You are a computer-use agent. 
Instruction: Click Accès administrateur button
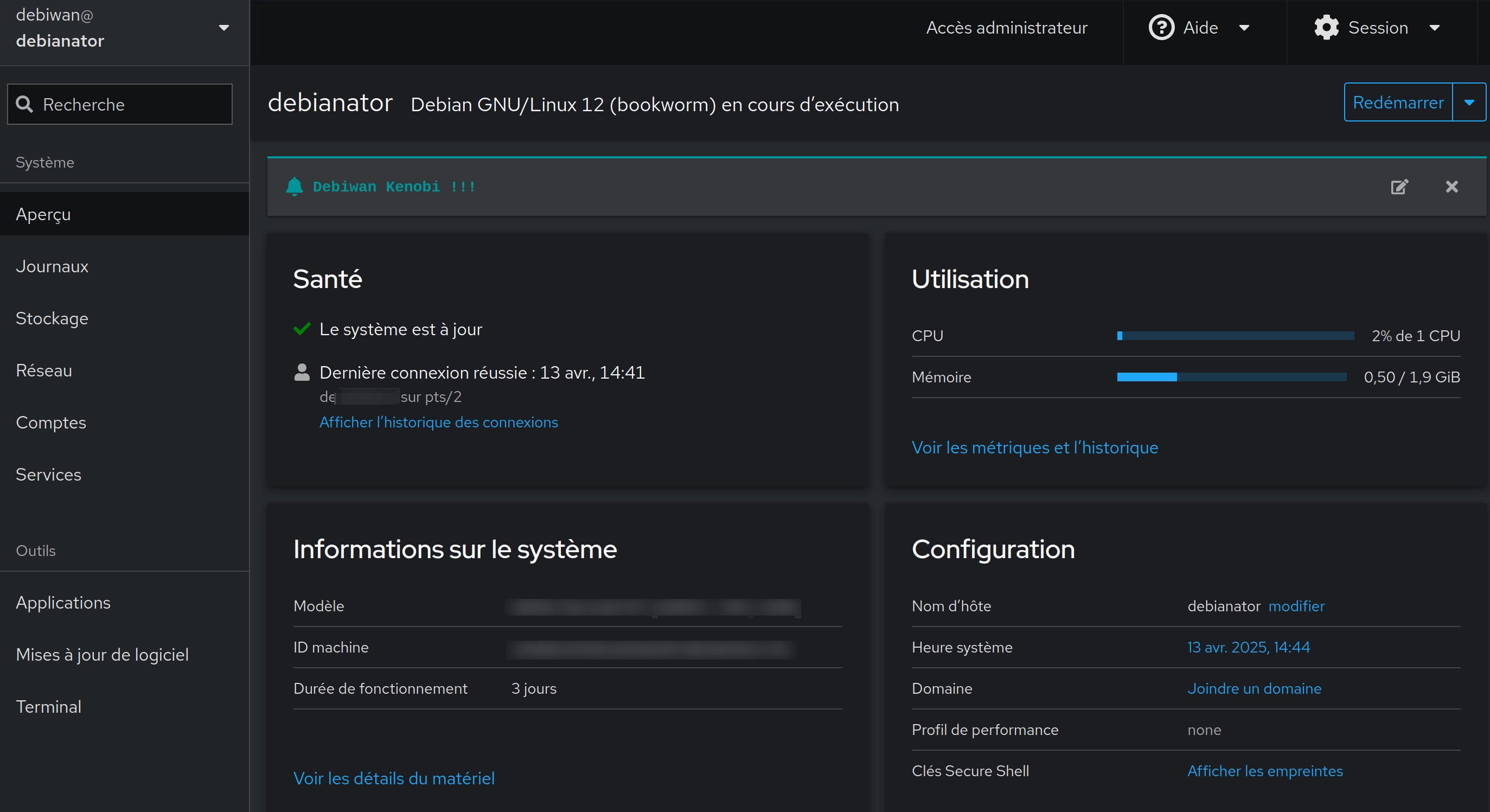tap(1007, 28)
